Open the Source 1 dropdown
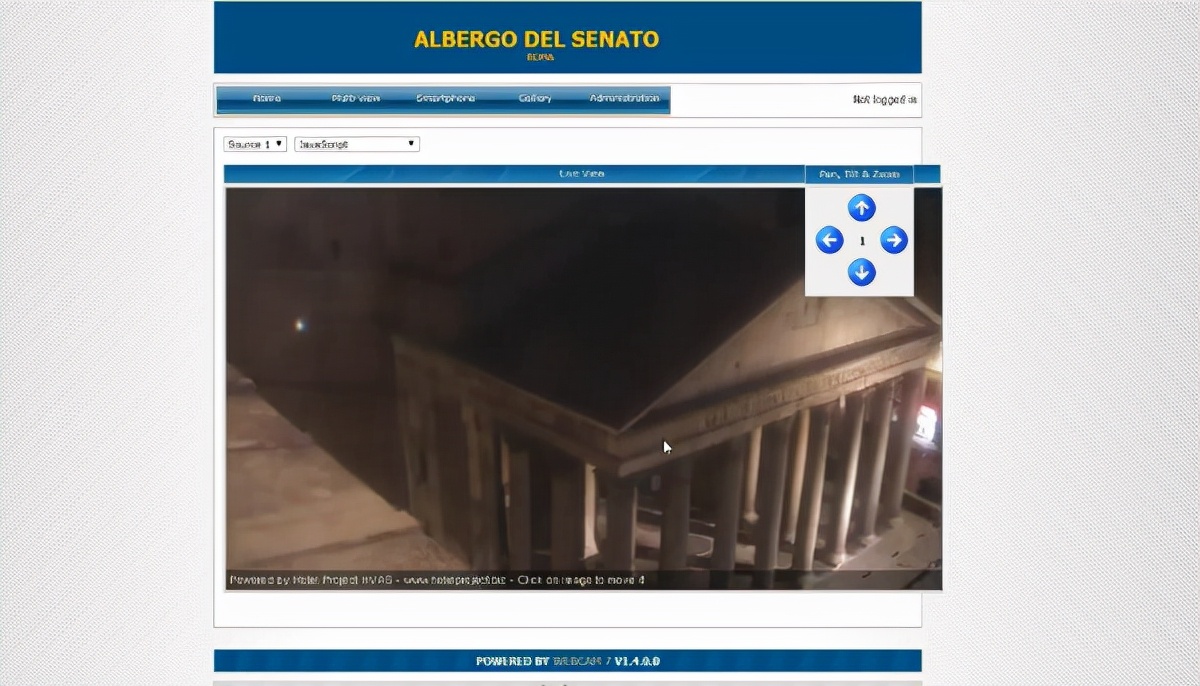The width and height of the screenshot is (1200, 686). pyautogui.click(x=255, y=144)
